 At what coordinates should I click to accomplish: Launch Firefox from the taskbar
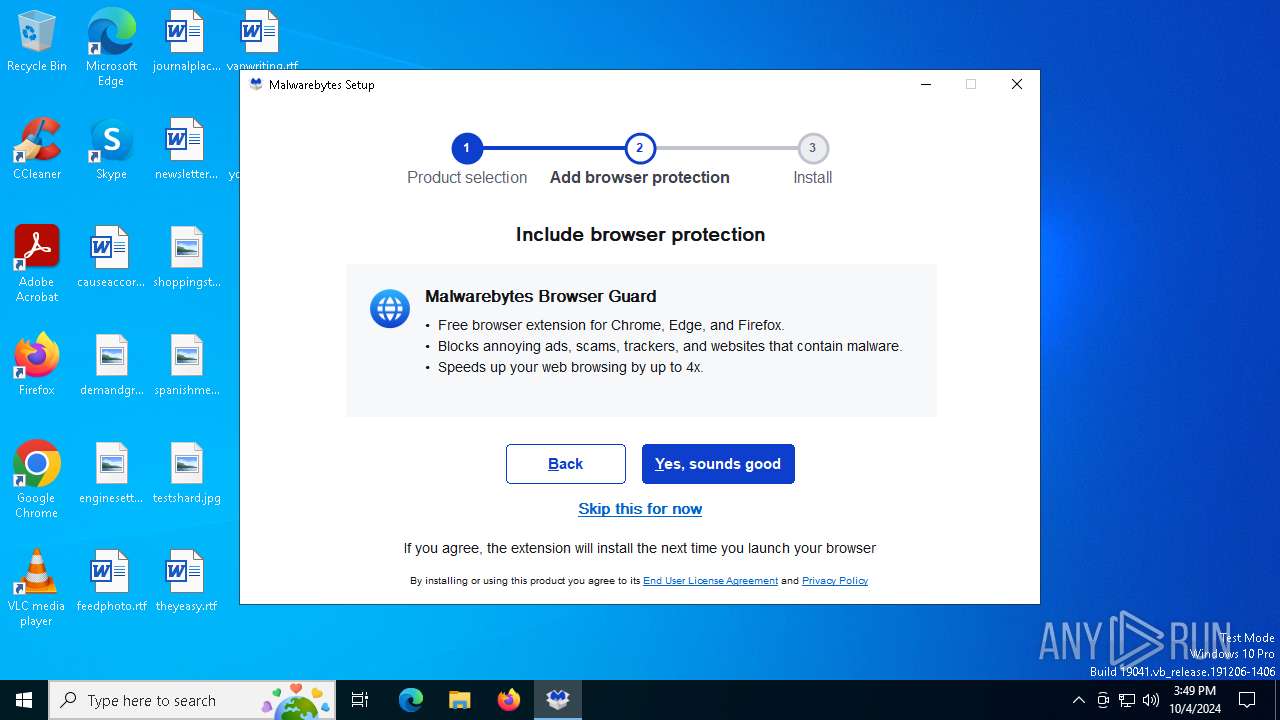[509, 700]
